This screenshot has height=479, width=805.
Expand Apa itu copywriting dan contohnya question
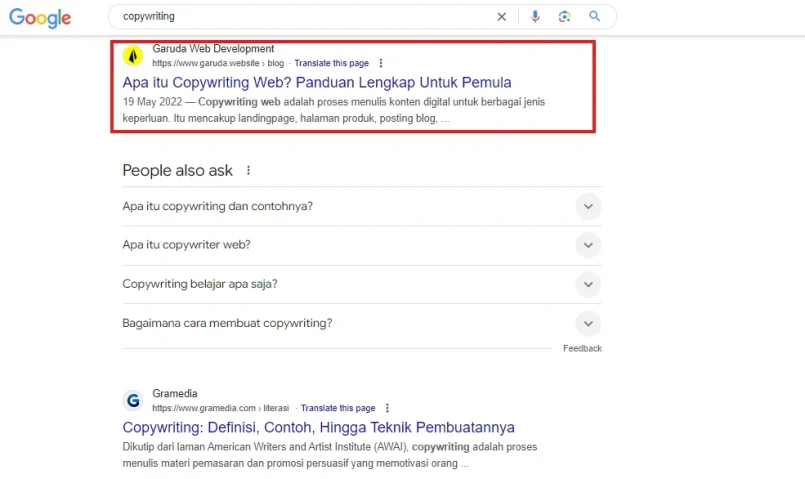pos(361,206)
